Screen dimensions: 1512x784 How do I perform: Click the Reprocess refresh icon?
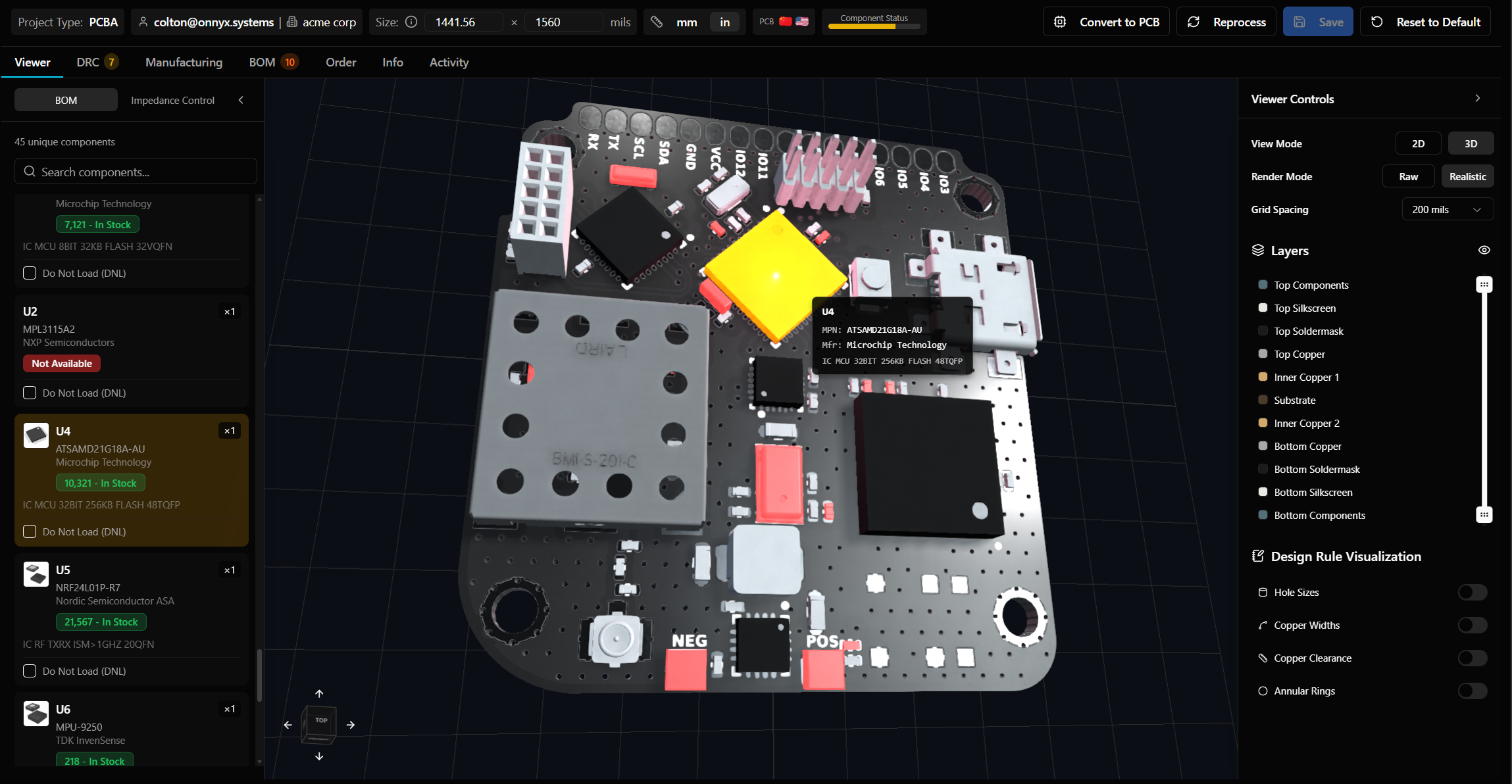click(1194, 21)
